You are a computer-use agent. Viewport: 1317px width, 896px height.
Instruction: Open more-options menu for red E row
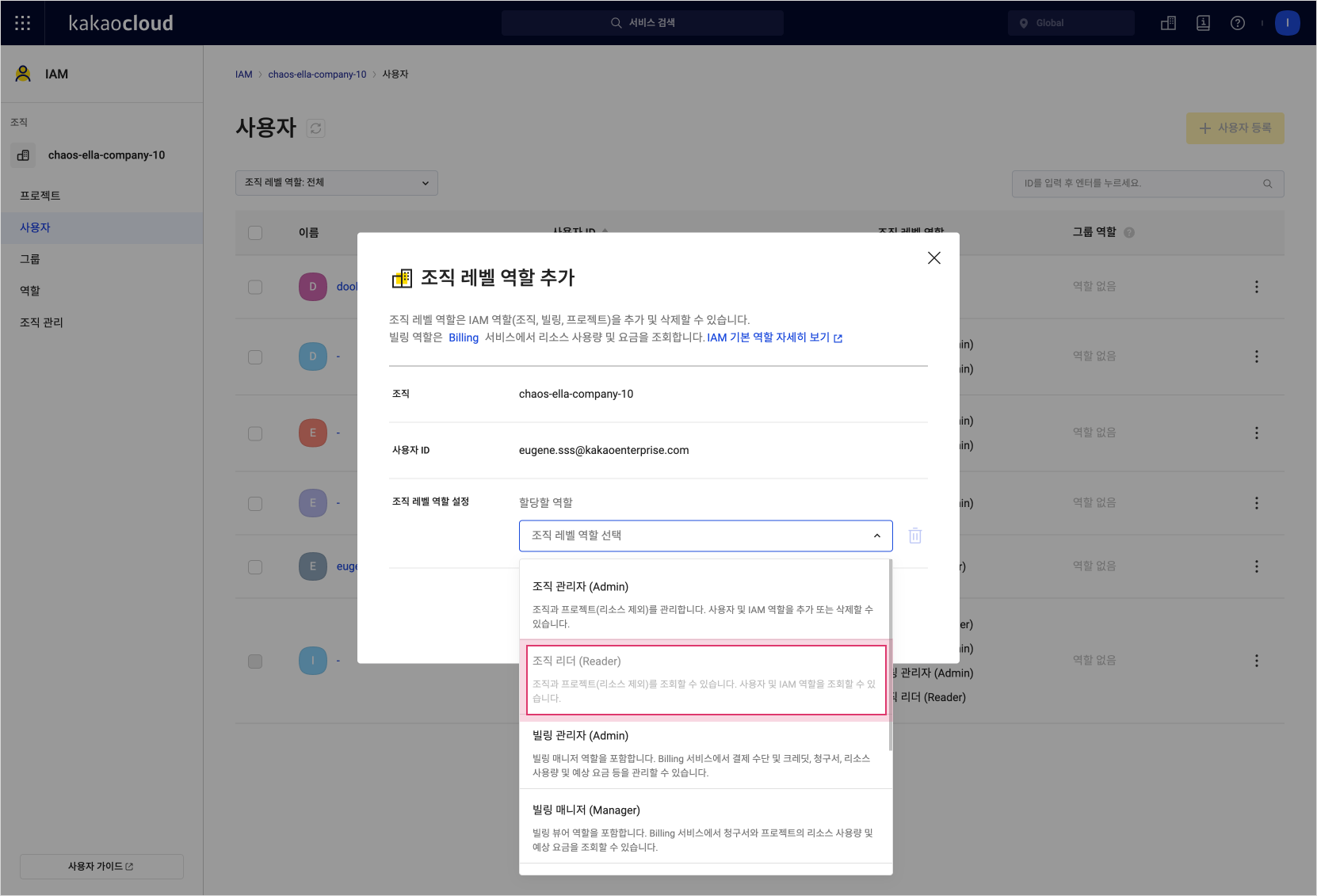[x=1256, y=433]
